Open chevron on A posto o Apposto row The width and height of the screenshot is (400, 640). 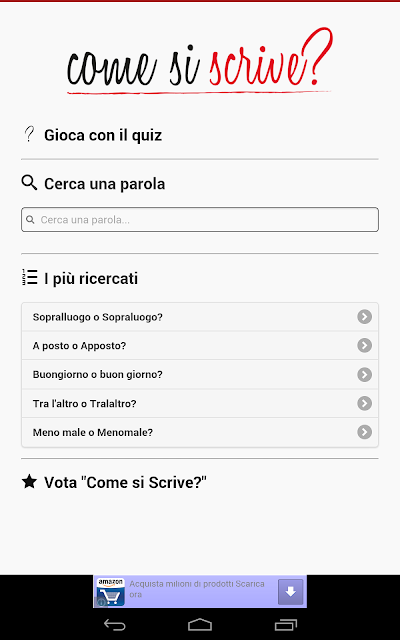pos(364,345)
